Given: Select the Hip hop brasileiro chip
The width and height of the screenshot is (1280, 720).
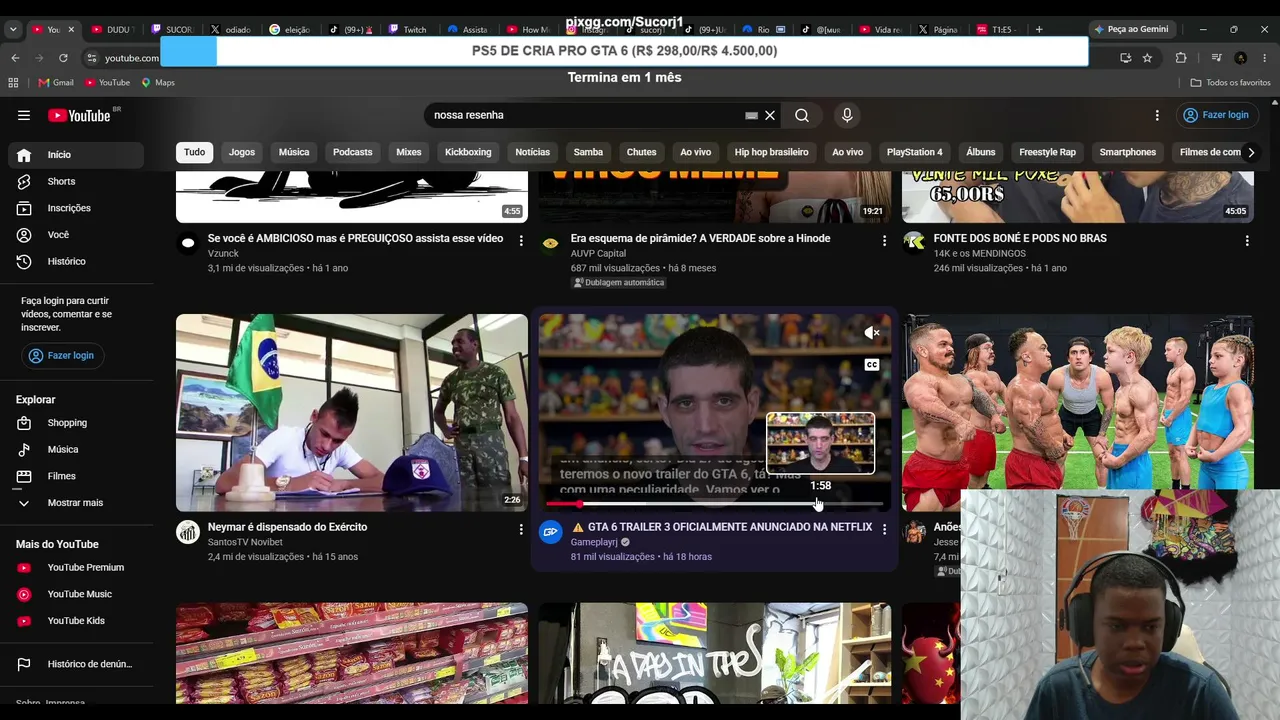Looking at the screenshot, I should (x=771, y=152).
